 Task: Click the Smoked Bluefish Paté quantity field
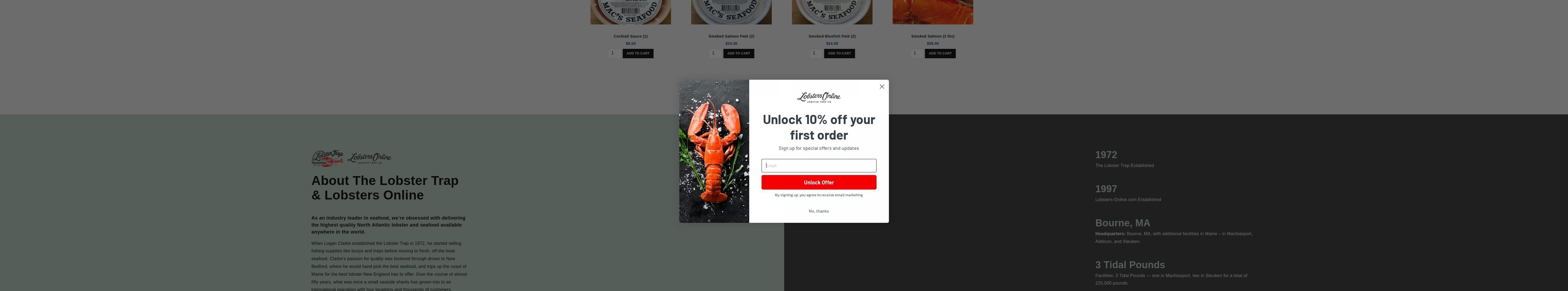tap(815, 54)
